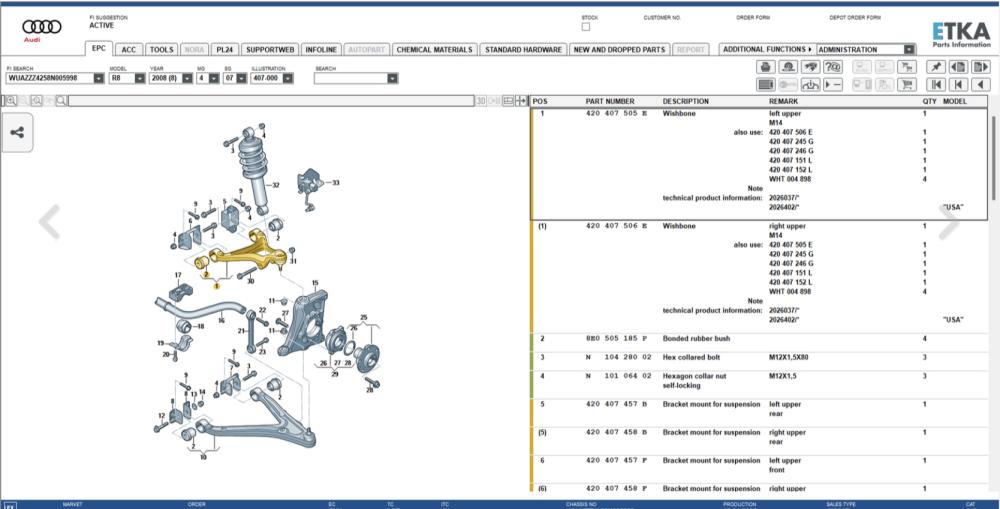The width and height of the screenshot is (1000, 509).
Task: Jump to first illustration with skip-back icon
Action: coord(936,85)
